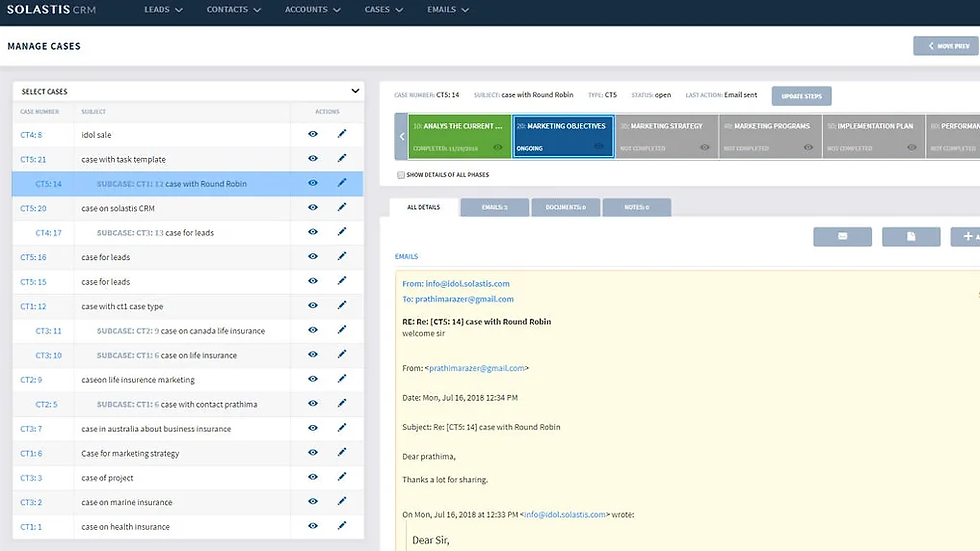Edit CT4: 17 subcase for leads
Viewport: 980px width, 551px height.
[342, 231]
